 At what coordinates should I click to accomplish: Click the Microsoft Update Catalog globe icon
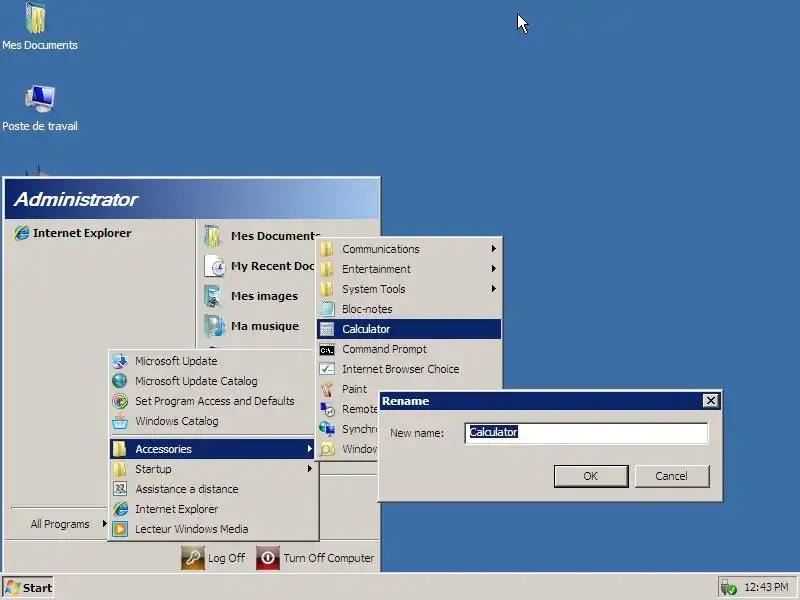point(120,381)
